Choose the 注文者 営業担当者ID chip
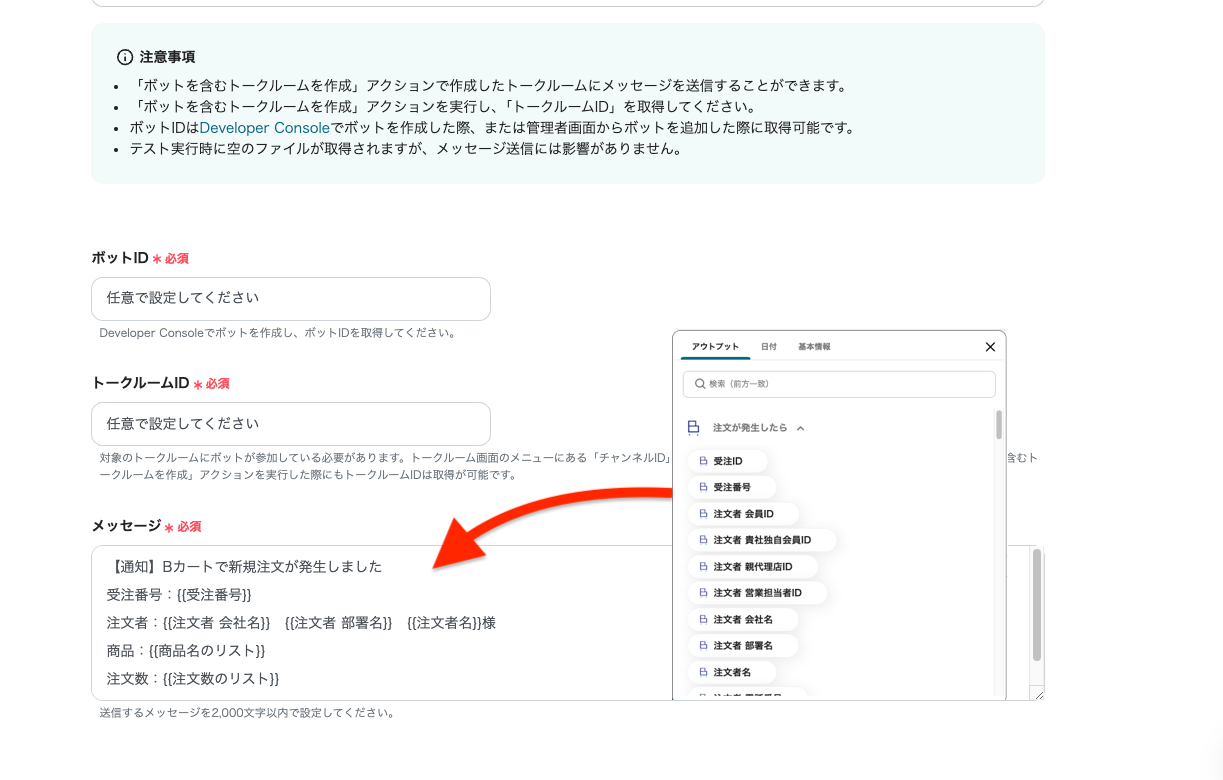Screen dimensions: 1223x780 756,593
